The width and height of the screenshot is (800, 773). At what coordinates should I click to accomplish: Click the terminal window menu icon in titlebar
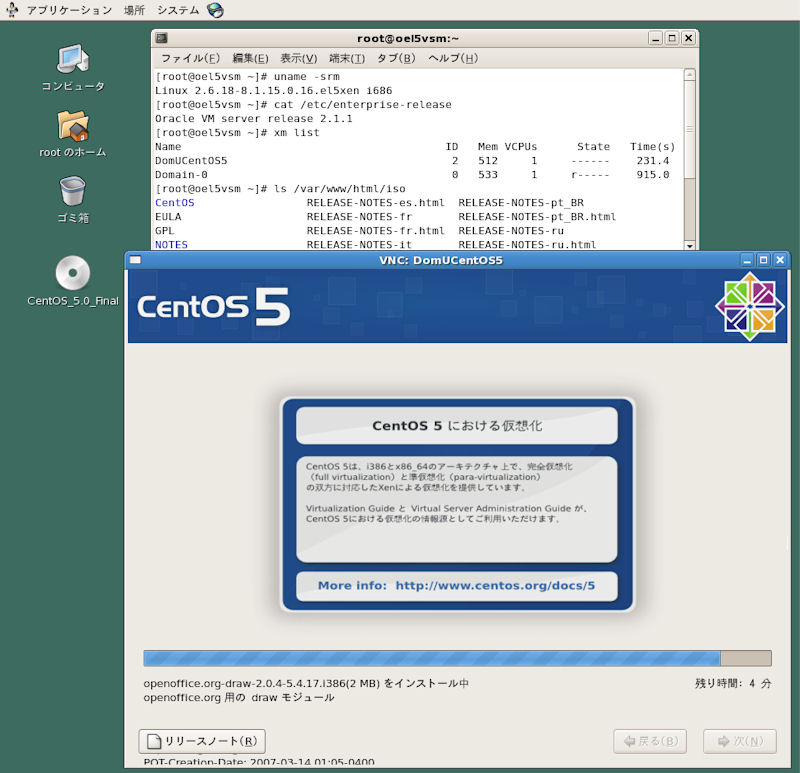[161, 38]
